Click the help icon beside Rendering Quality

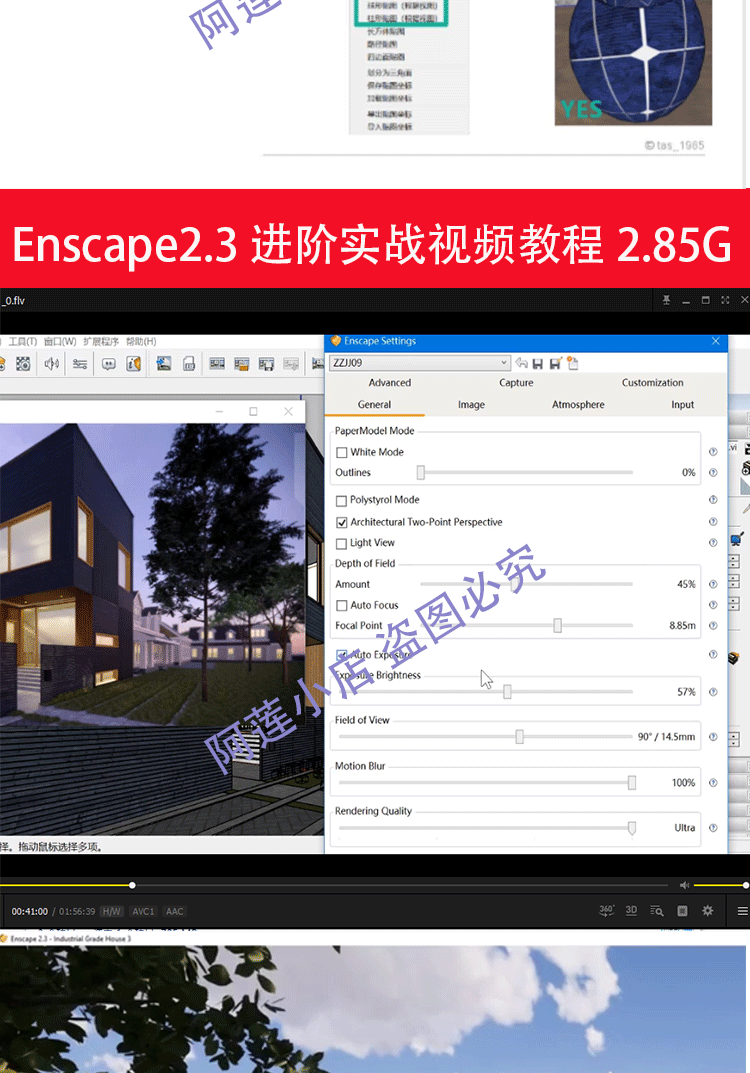point(713,827)
